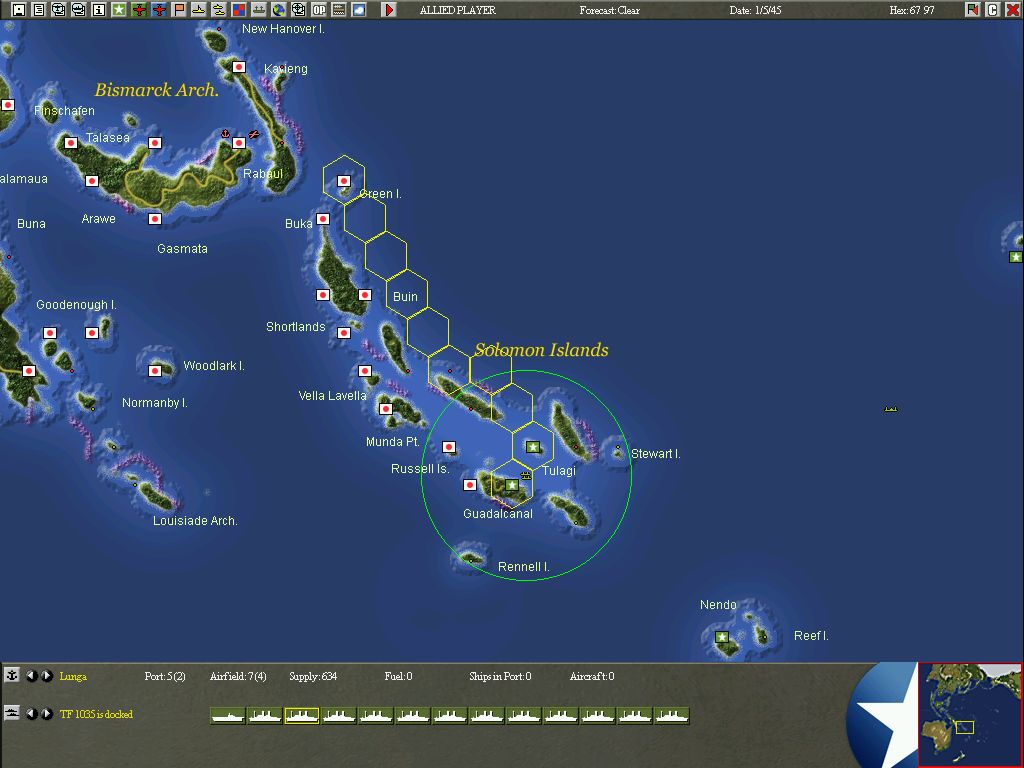Click the lone yellow task force marker in open ocean
1024x768 pixels.
pyautogui.click(x=891, y=409)
